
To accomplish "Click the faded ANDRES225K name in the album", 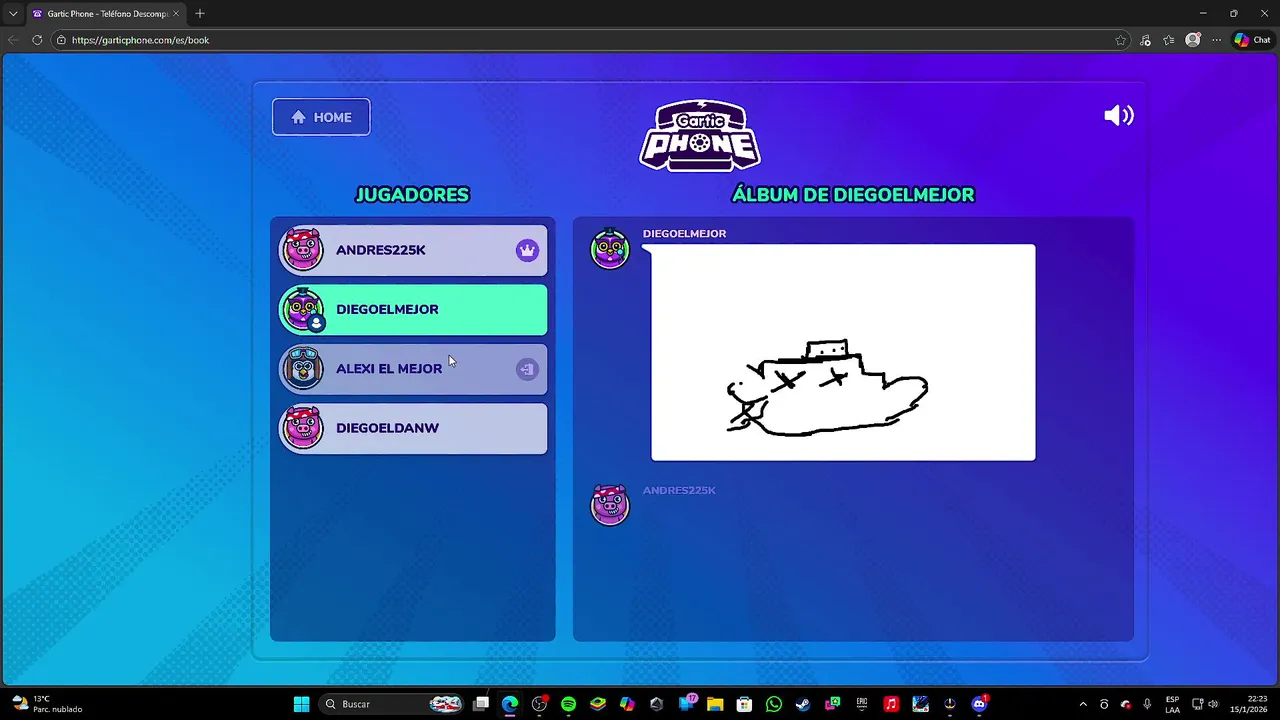I will (679, 490).
